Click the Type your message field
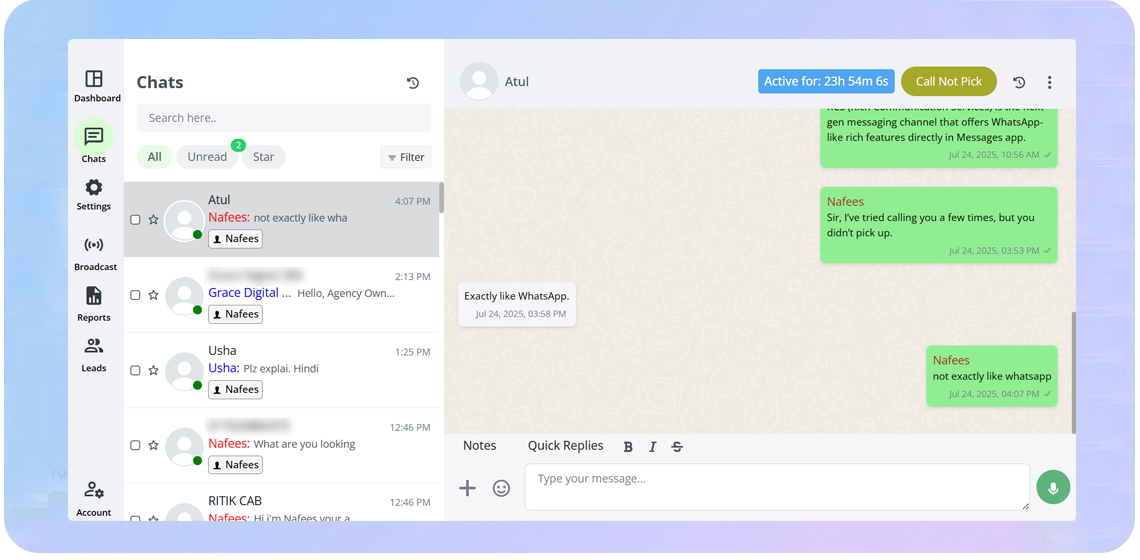This screenshot has height=560, width=1140. click(x=777, y=487)
